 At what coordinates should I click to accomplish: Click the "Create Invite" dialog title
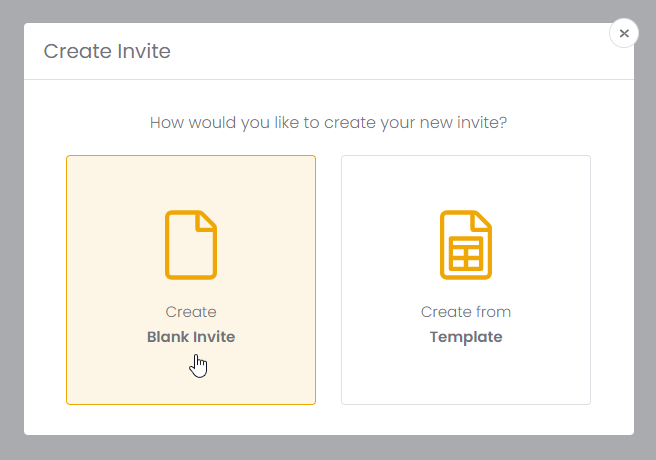click(x=107, y=52)
